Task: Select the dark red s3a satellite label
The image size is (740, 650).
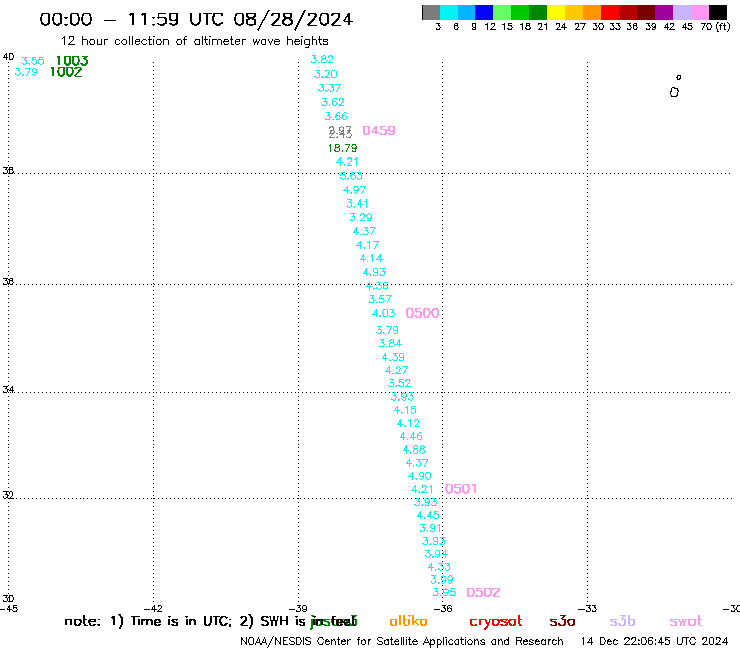Action: tap(562, 621)
